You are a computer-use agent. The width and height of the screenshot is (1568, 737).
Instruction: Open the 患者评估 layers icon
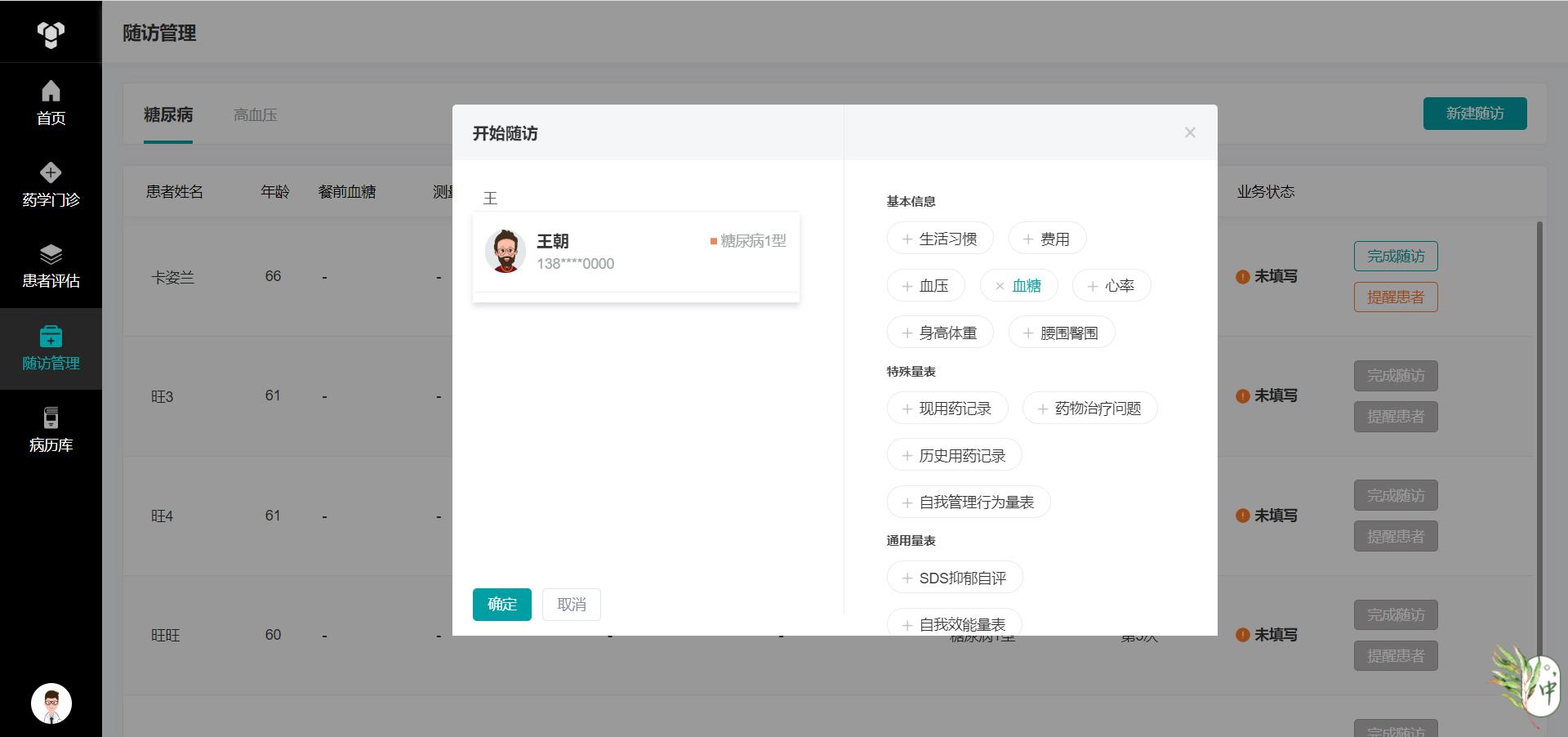(x=51, y=254)
